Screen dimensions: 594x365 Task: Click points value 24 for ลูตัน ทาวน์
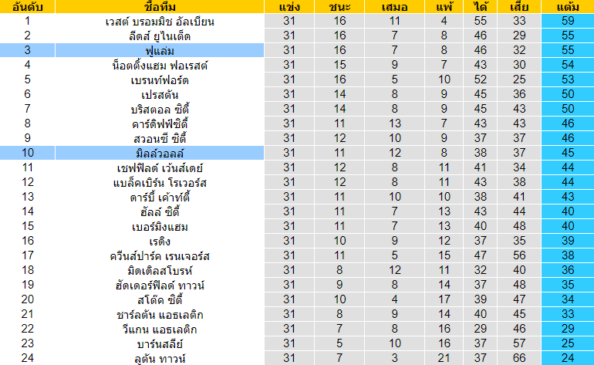568,358
